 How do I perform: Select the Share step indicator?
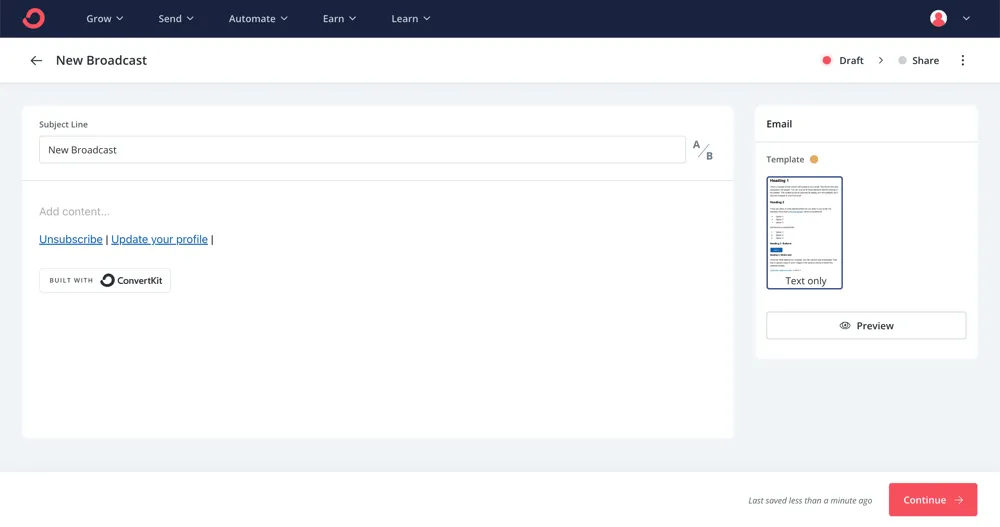918,61
